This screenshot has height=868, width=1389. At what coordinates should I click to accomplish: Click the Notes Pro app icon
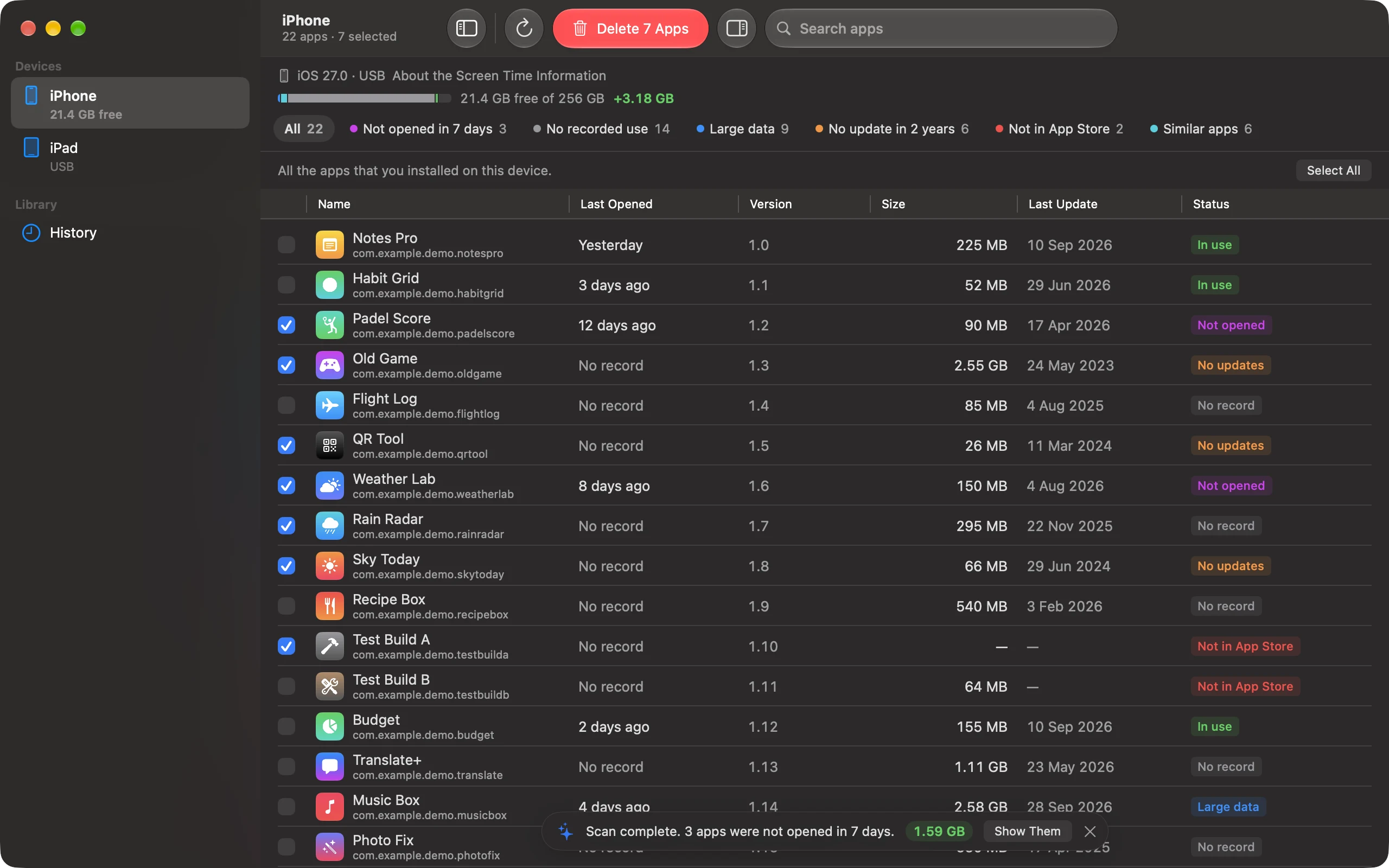coord(329,245)
